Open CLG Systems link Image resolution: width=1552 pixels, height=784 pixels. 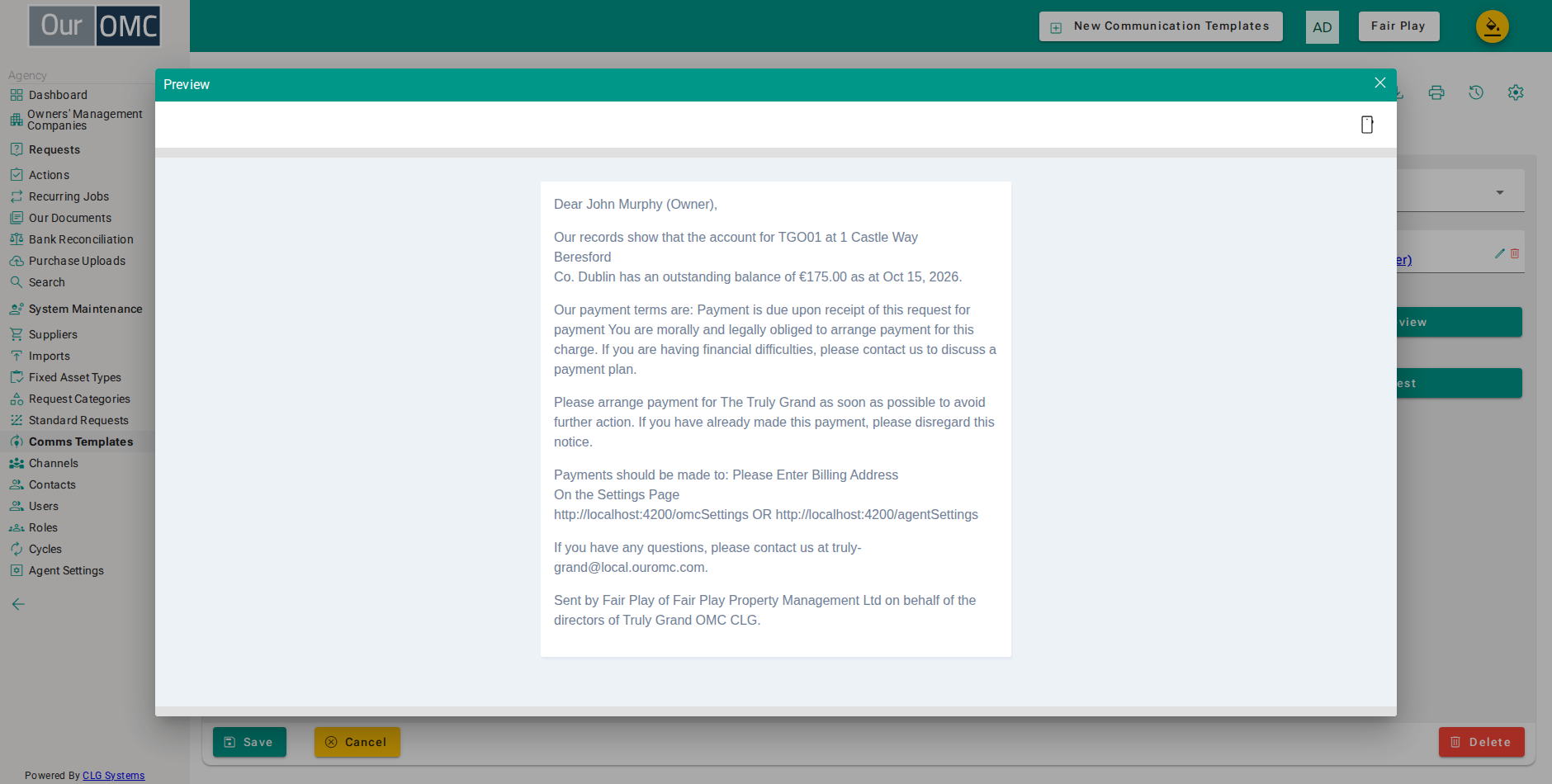click(x=113, y=776)
